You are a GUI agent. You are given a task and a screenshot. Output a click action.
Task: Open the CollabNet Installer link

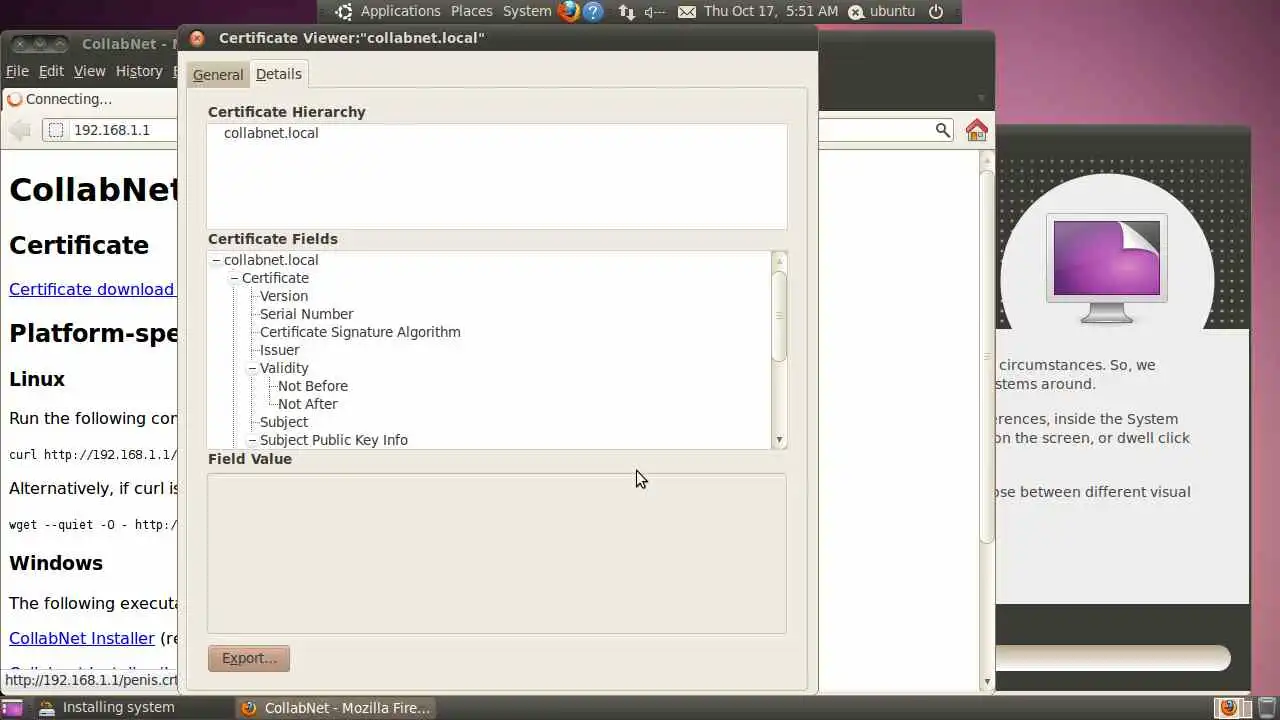82,638
